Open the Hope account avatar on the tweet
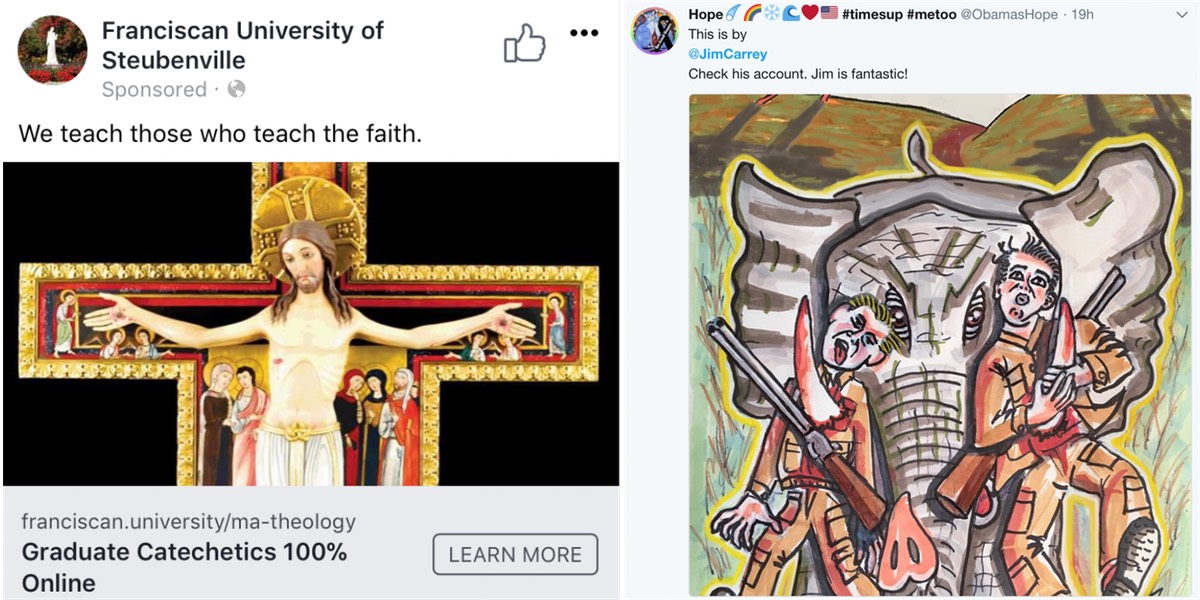The image size is (1200, 600). [655, 32]
